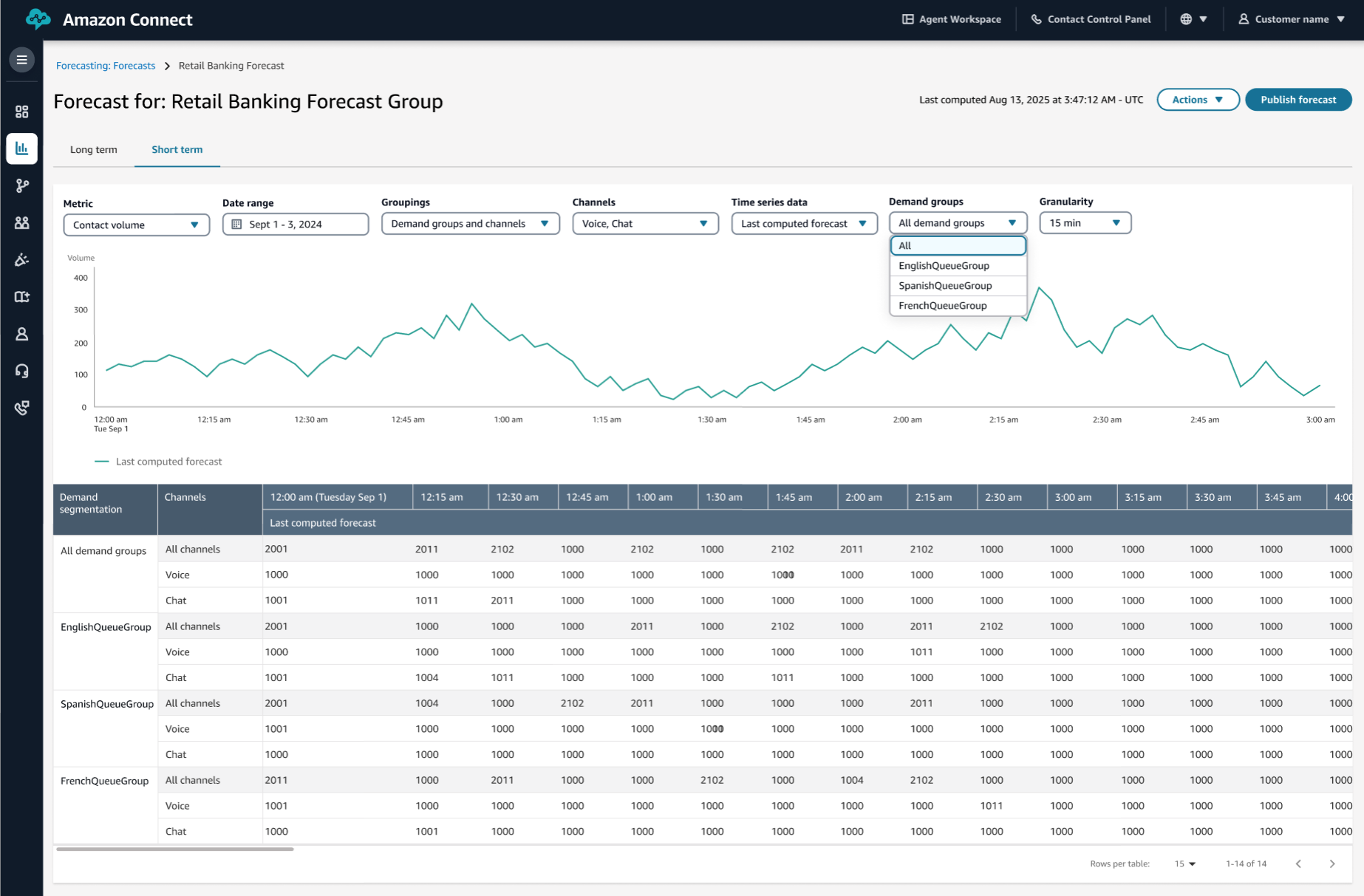Expand the Metric Contact volume dropdown

click(x=136, y=225)
